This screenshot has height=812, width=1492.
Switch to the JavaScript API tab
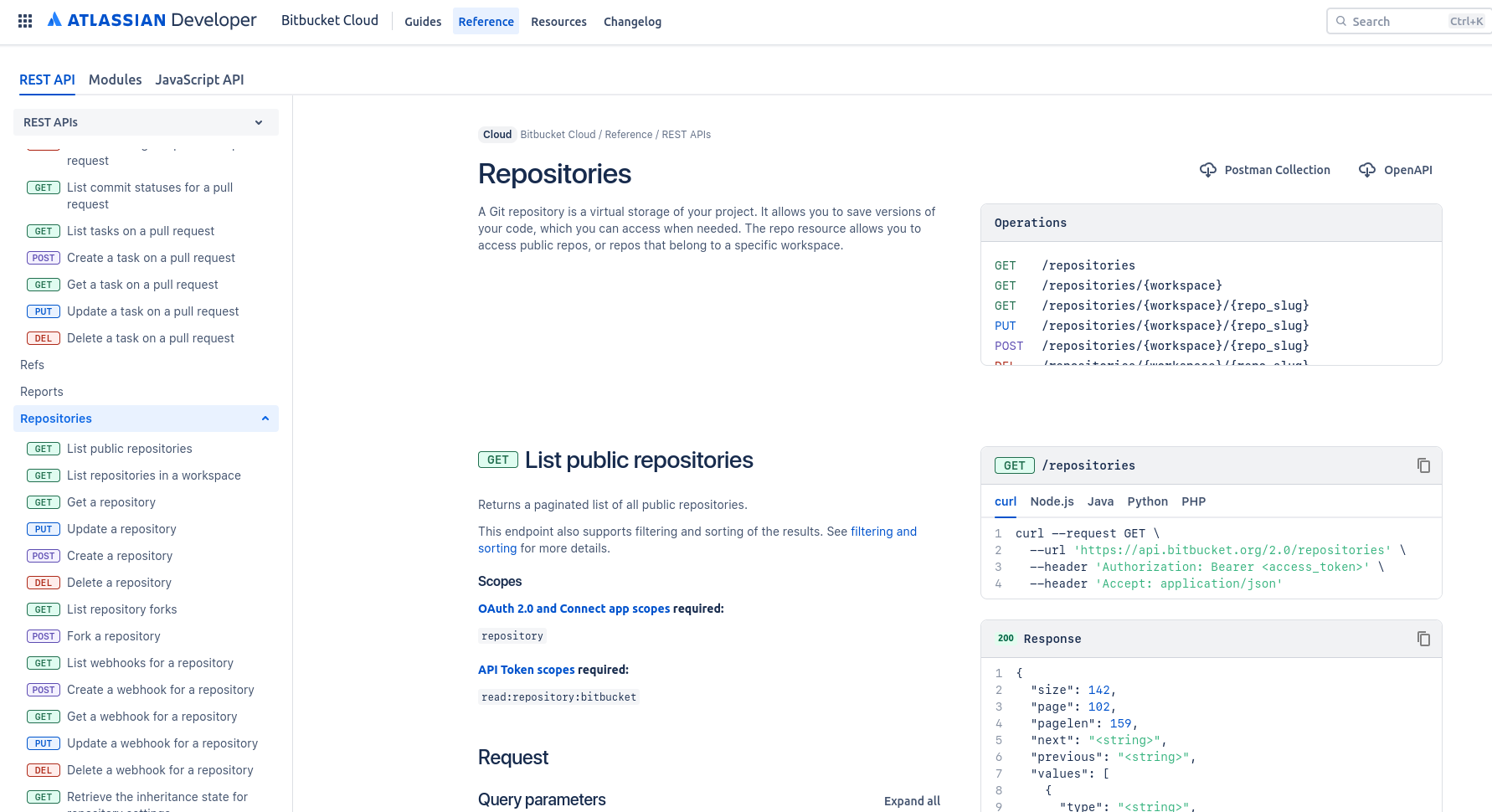199,80
